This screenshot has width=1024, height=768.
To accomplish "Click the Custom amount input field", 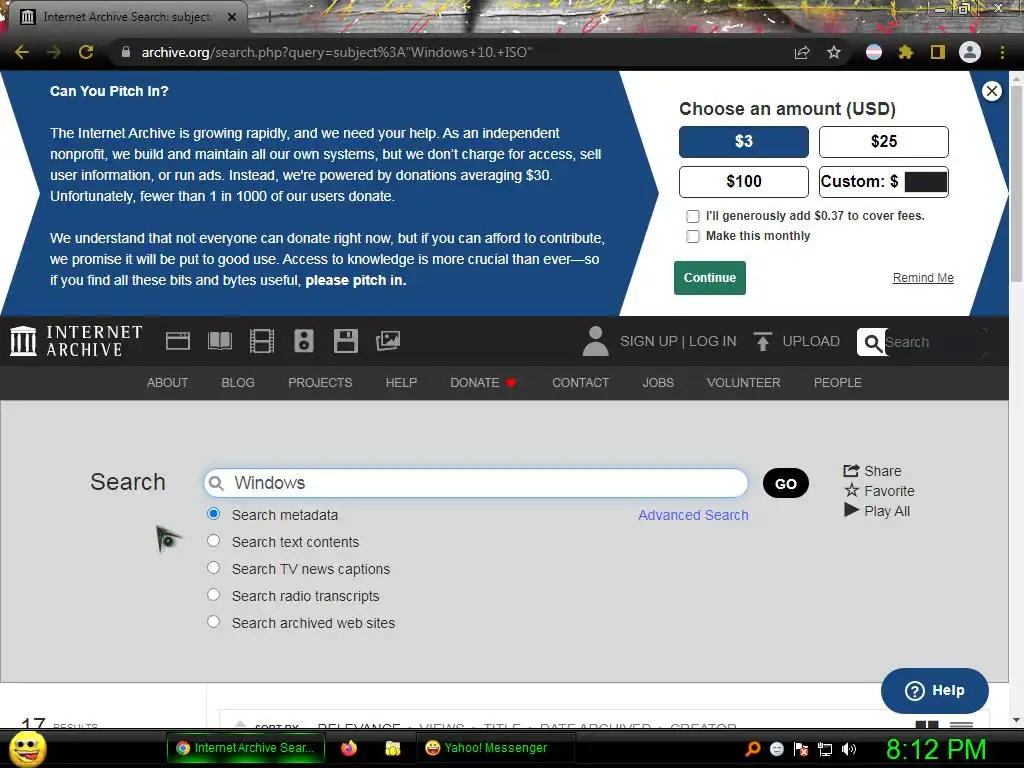I will point(925,182).
